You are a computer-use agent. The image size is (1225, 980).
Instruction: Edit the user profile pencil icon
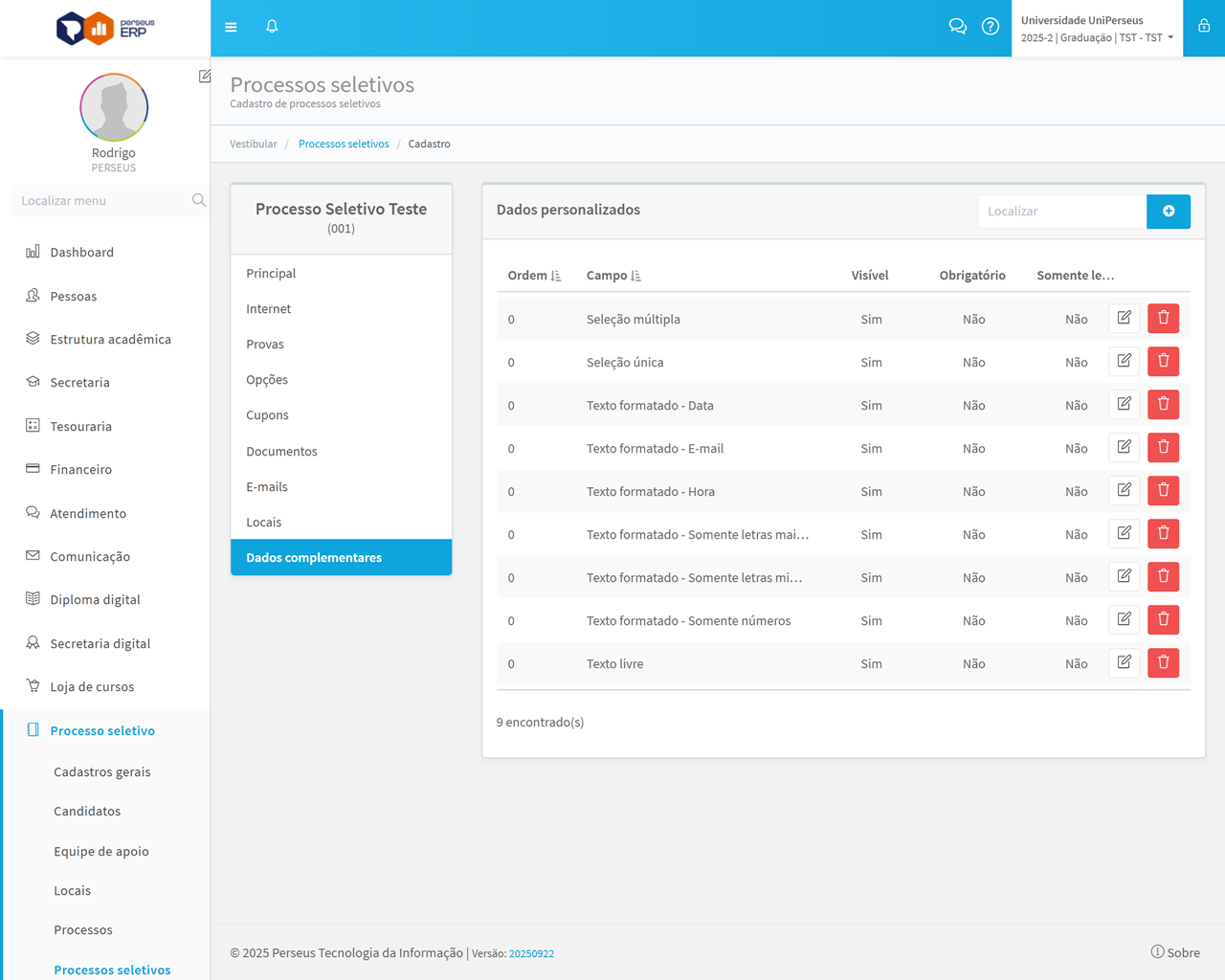205,77
